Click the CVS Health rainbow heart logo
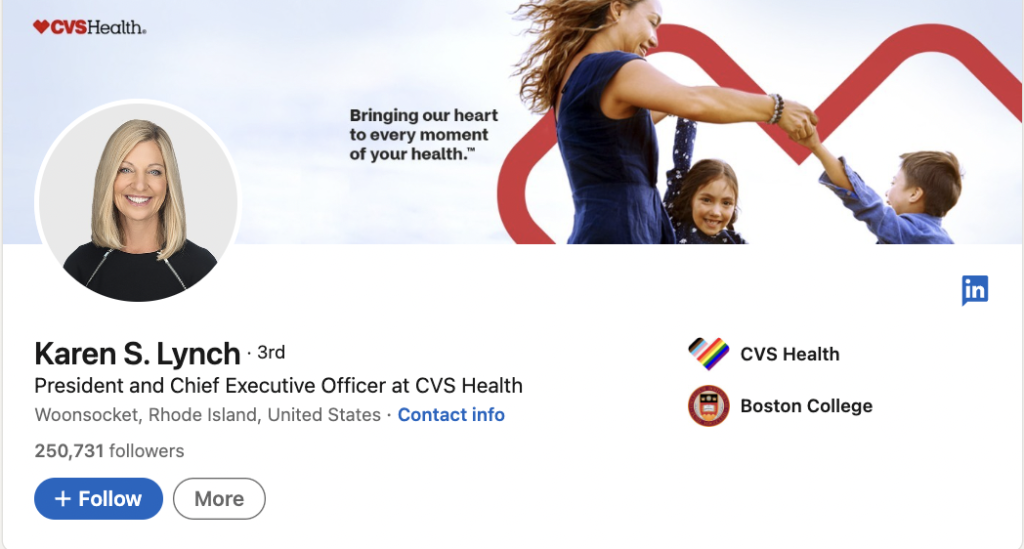This screenshot has height=549, width=1024. point(709,353)
